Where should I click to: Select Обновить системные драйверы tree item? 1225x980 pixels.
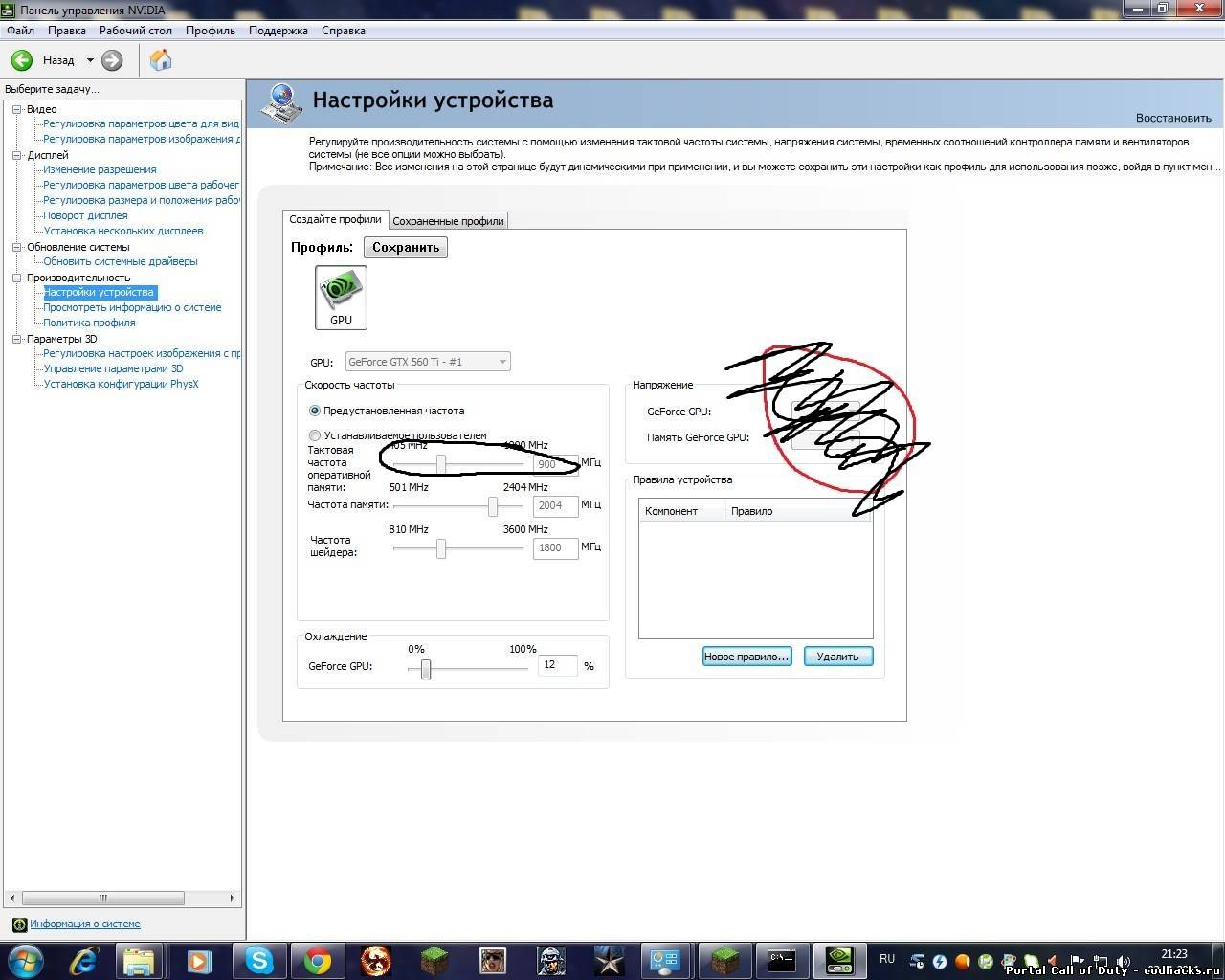click(121, 261)
